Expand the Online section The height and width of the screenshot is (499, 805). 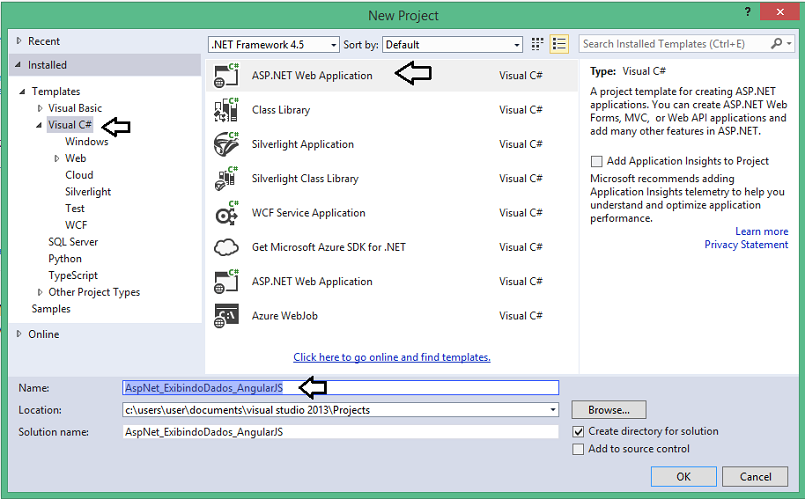coord(18,334)
